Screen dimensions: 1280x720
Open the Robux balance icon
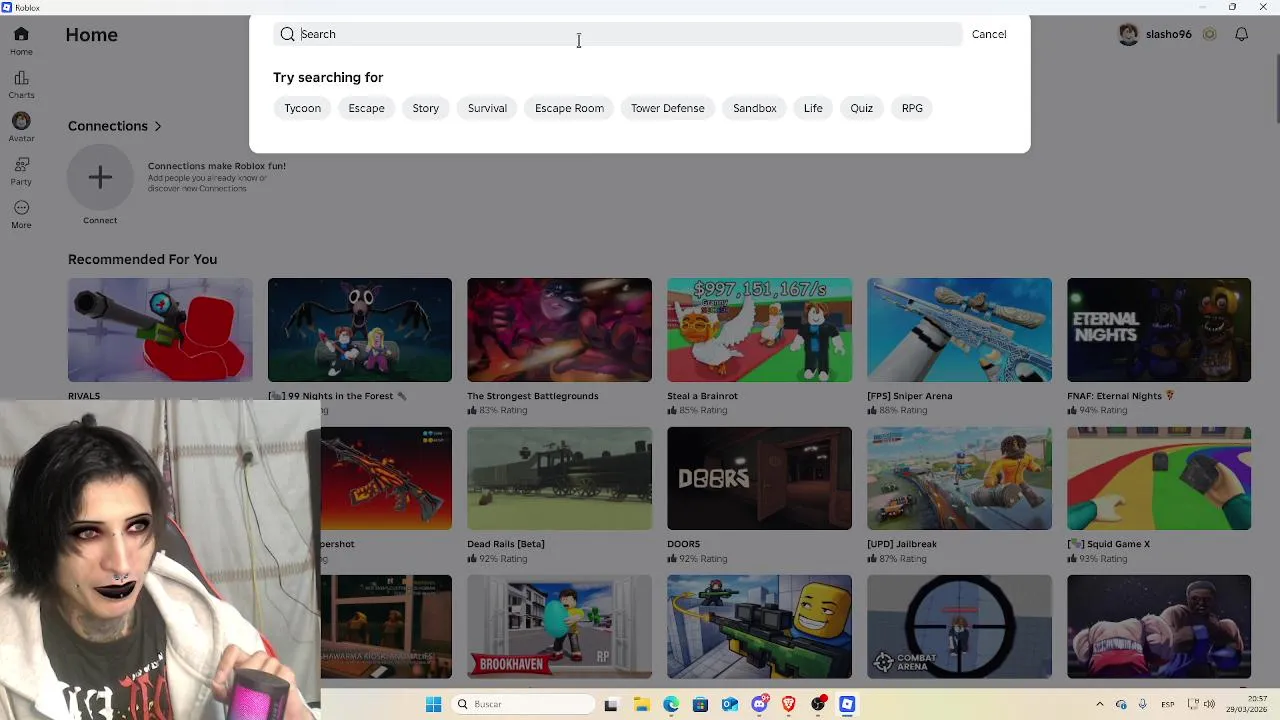pos(1209,34)
